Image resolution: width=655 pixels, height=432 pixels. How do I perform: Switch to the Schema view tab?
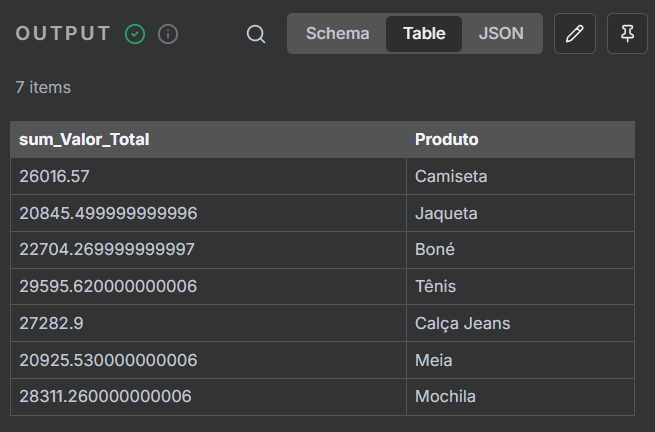point(338,33)
